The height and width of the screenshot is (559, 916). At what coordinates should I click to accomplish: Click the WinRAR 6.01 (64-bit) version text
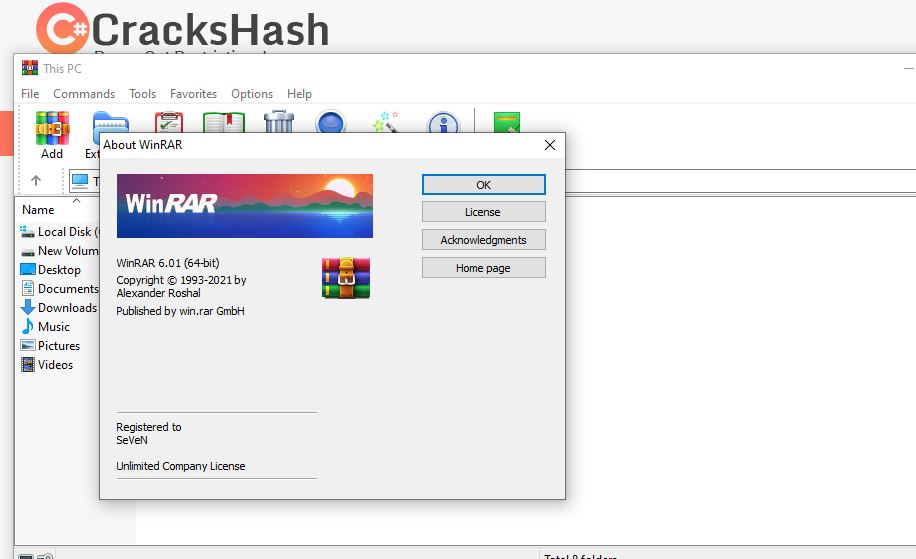[168, 263]
